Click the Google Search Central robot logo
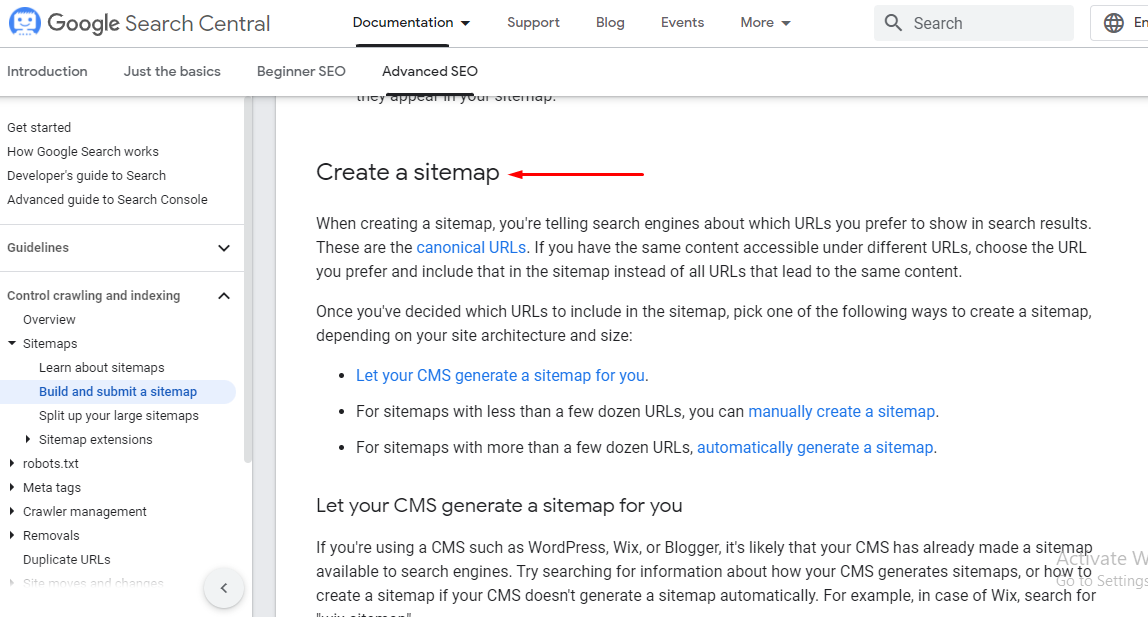This screenshot has height=617, width=1148. pyautogui.click(x=24, y=22)
